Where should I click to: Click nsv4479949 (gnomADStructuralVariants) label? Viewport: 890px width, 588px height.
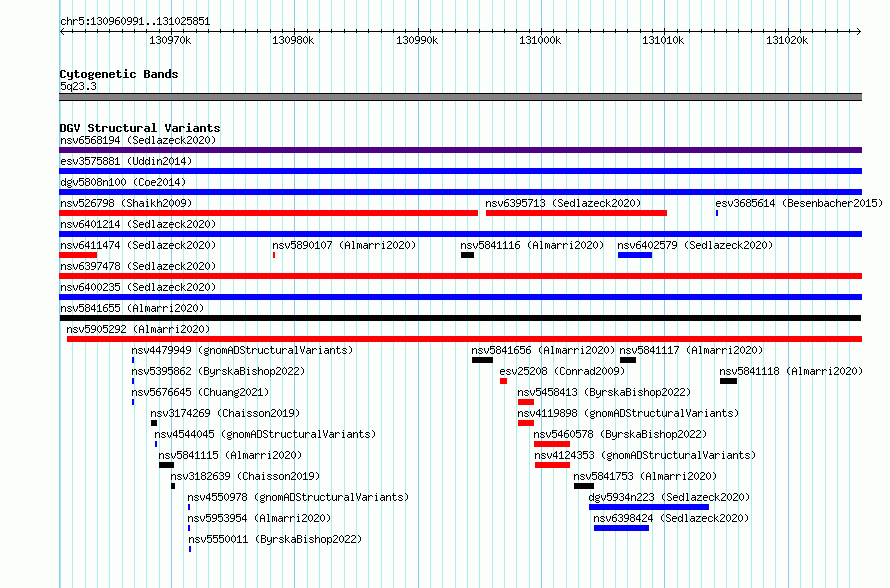(242, 350)
